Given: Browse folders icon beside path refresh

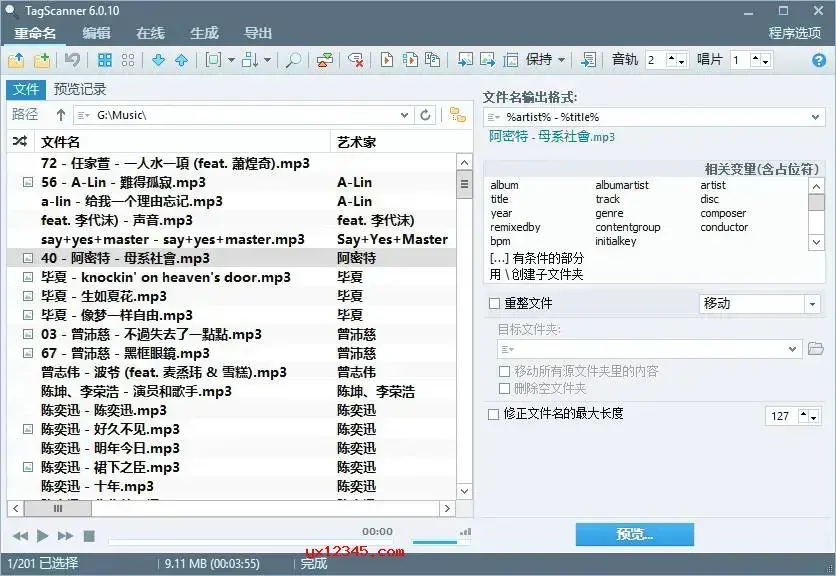Looking at the screenshot, I should tap(457, 115).
